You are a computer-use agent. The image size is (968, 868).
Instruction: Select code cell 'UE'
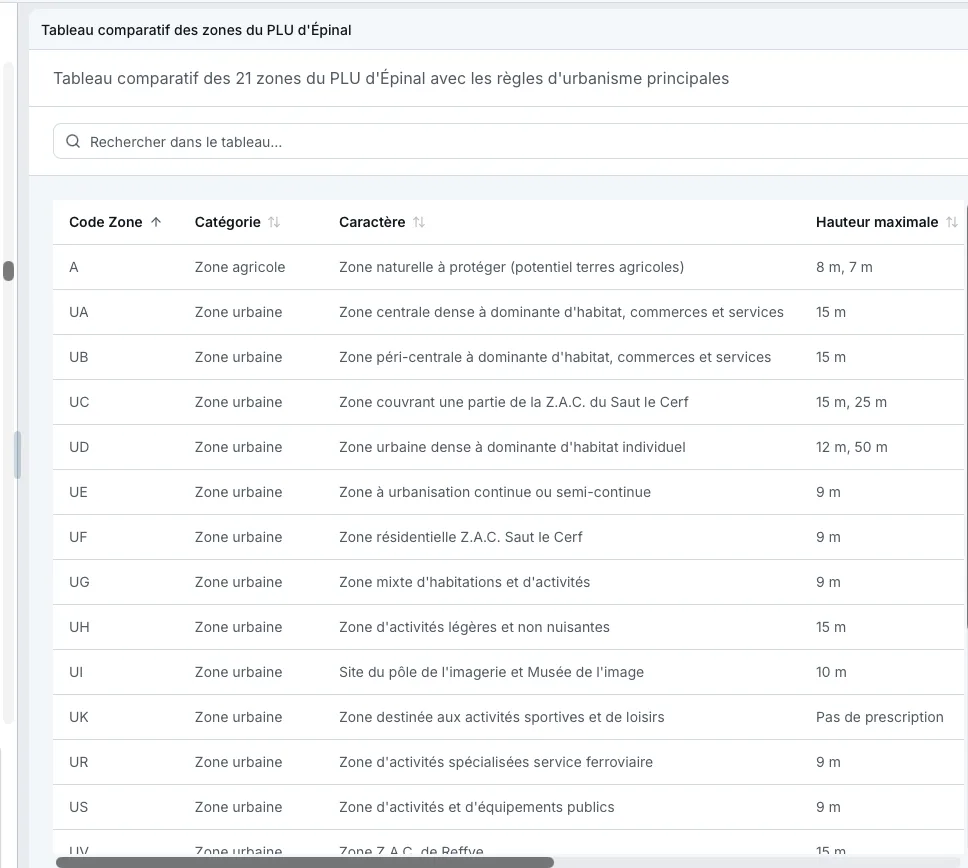(x=78, y=493)
